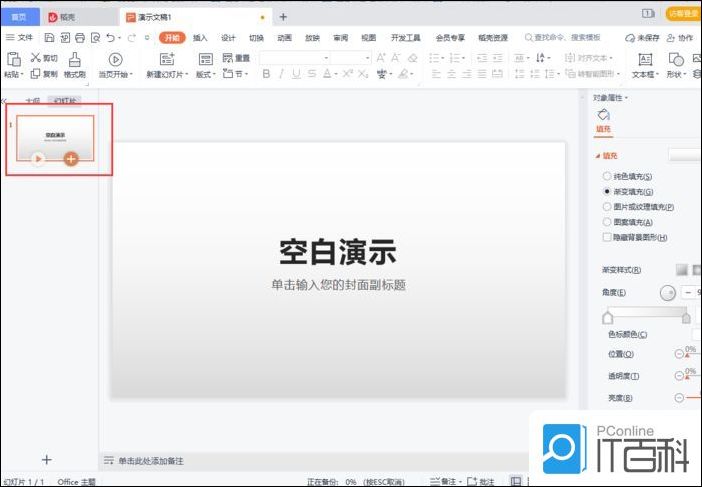
Task: Click the visitor login (访客登录) button
Action: 683,14
